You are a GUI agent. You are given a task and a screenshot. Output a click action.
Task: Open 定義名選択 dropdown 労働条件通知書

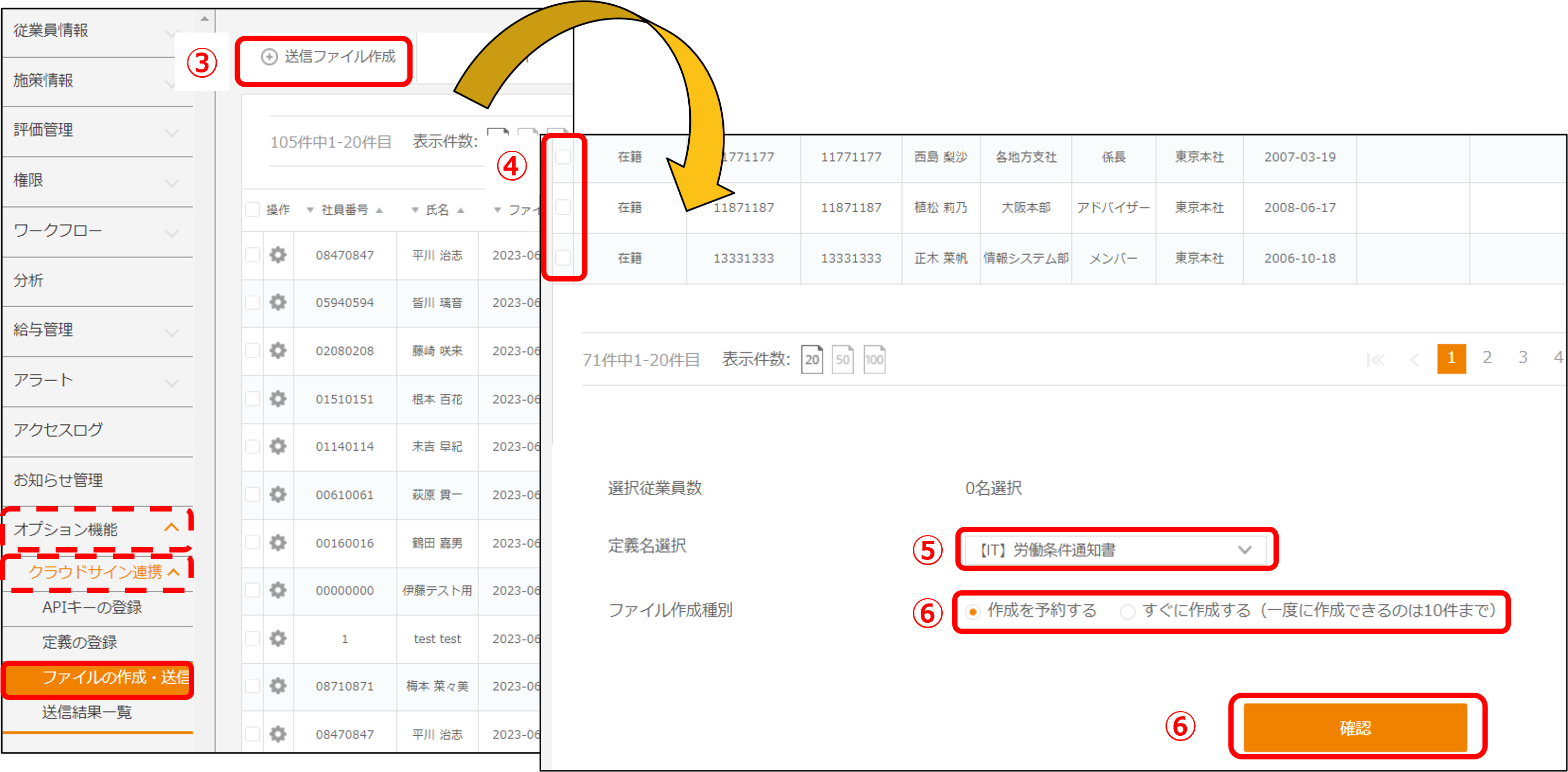[1116, 550]
